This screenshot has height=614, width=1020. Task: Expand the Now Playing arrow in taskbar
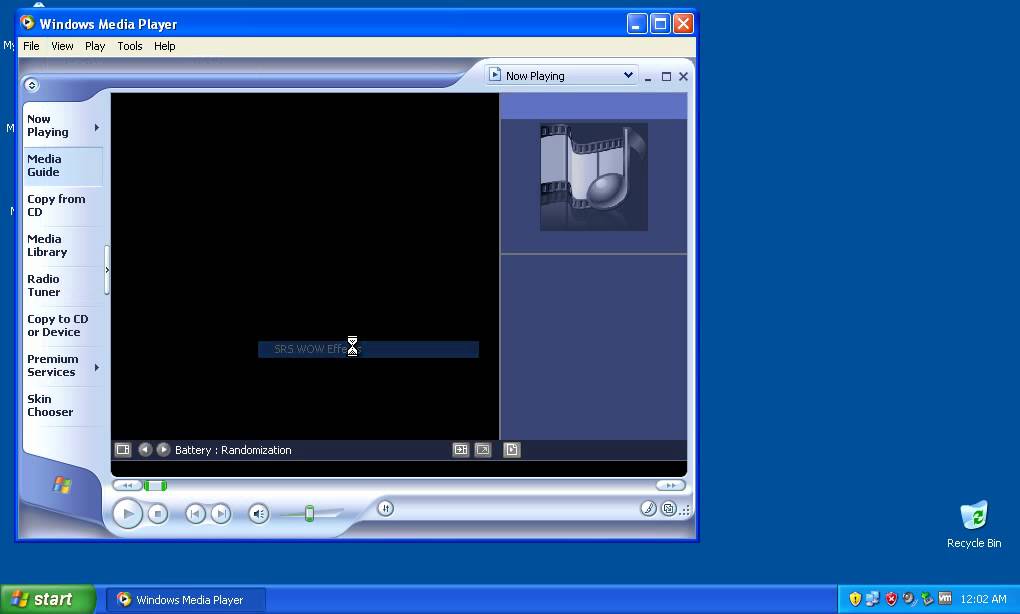click(x=97, y=127)
